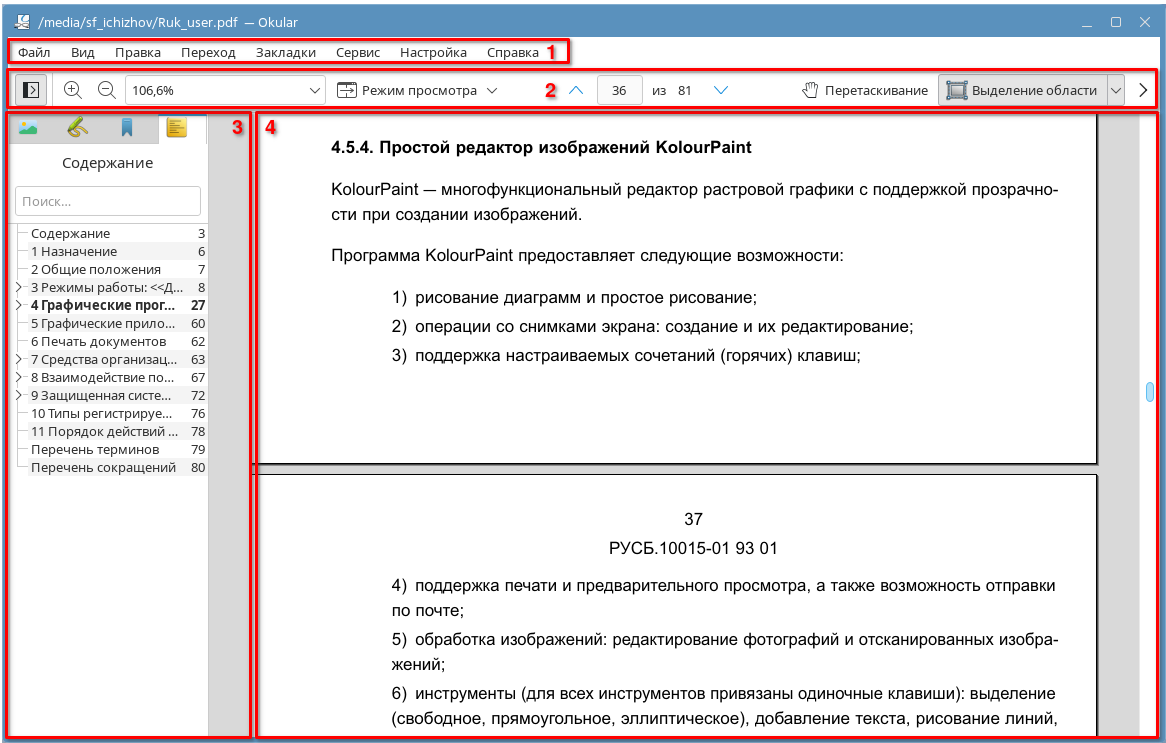Expand the '3 Режимы работы' tree entry
The width and height of the screenshot is (1166, 743).
(19, 288)
